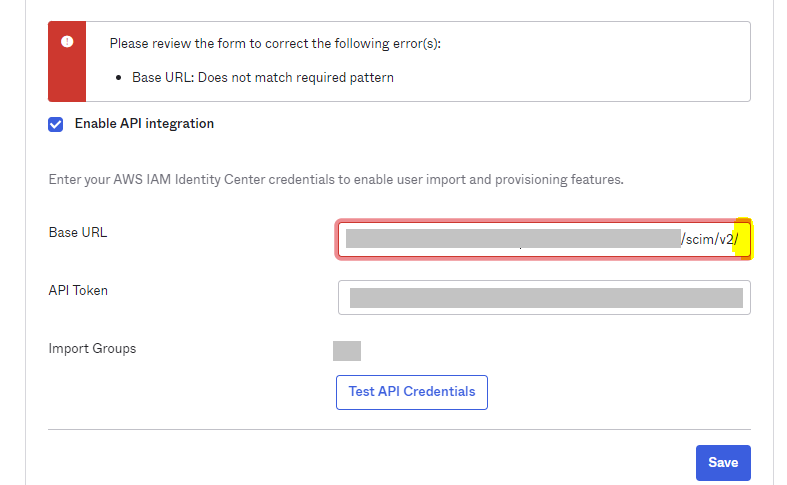The width and height of the screenshot is (787, 485).
Task: Focus the API Token input field
Action: 544,297
